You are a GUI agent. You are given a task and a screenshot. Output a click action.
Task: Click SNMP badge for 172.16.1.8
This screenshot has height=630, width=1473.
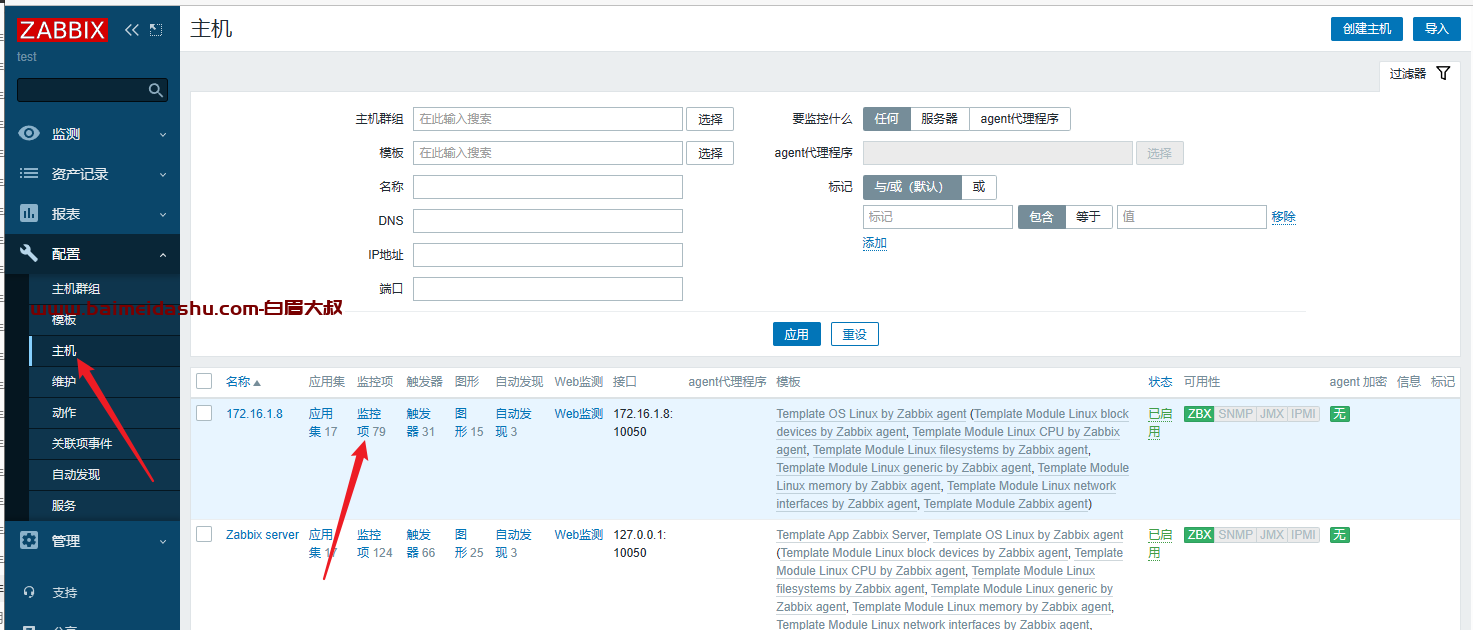(1235, 414)
